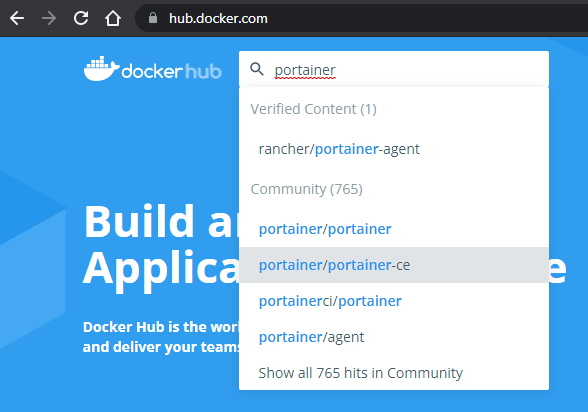
Task: Click the padlock site security icon
Action: pos(153,18)
